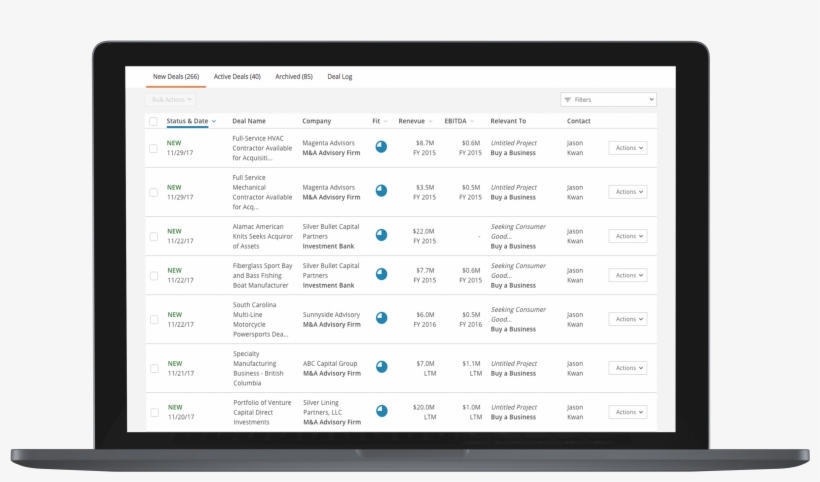Click Silver Bullet Capital Partners in Alamac row
Viewport: 820px width, 482px height.
pos(331,231)
